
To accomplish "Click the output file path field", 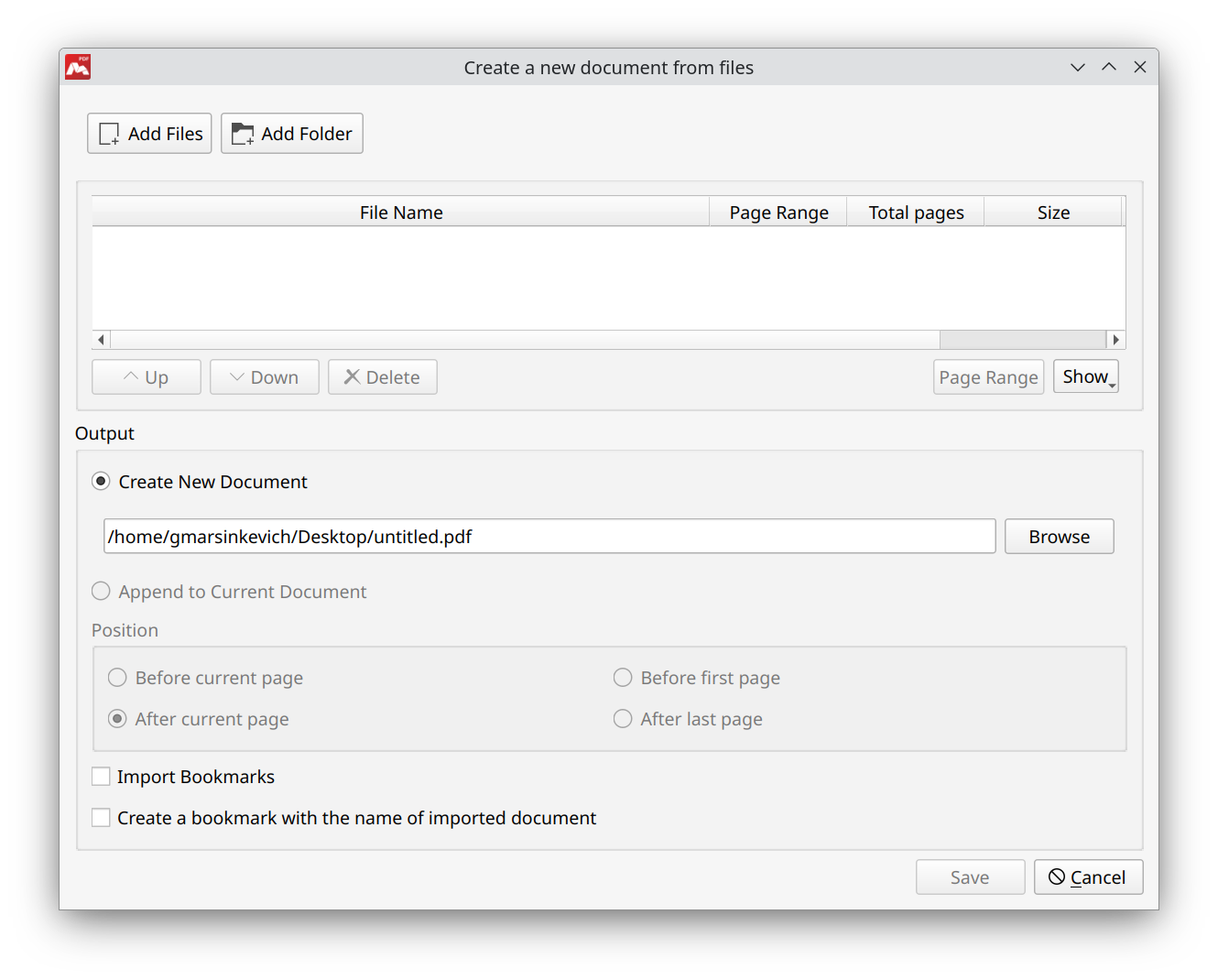I will (x=549, y=536).
